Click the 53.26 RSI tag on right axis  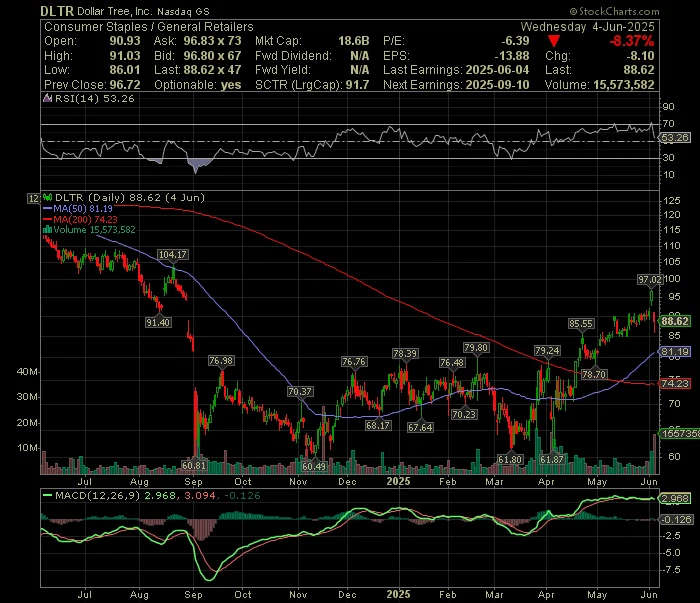(675, 137)
